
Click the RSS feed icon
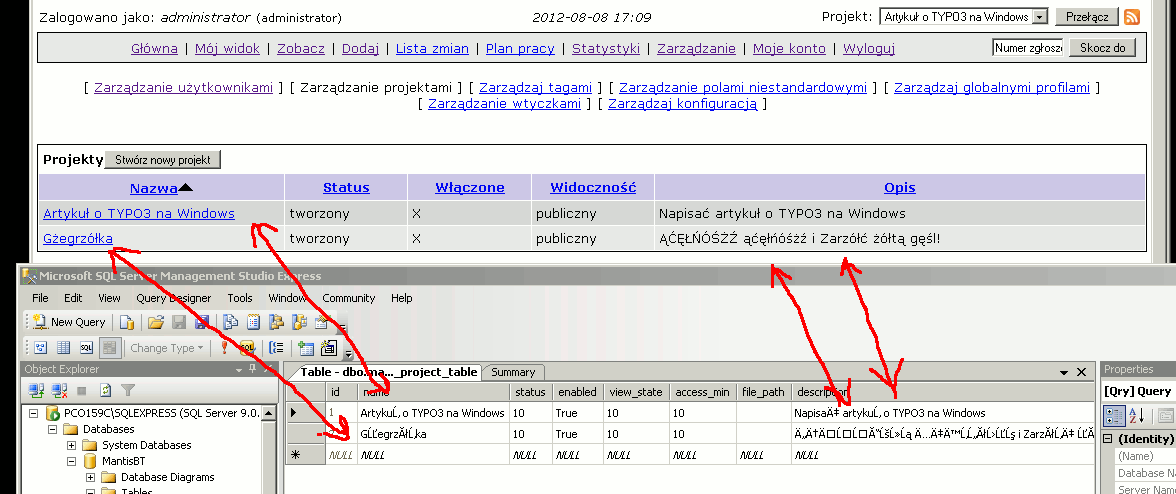point(1132,17)
